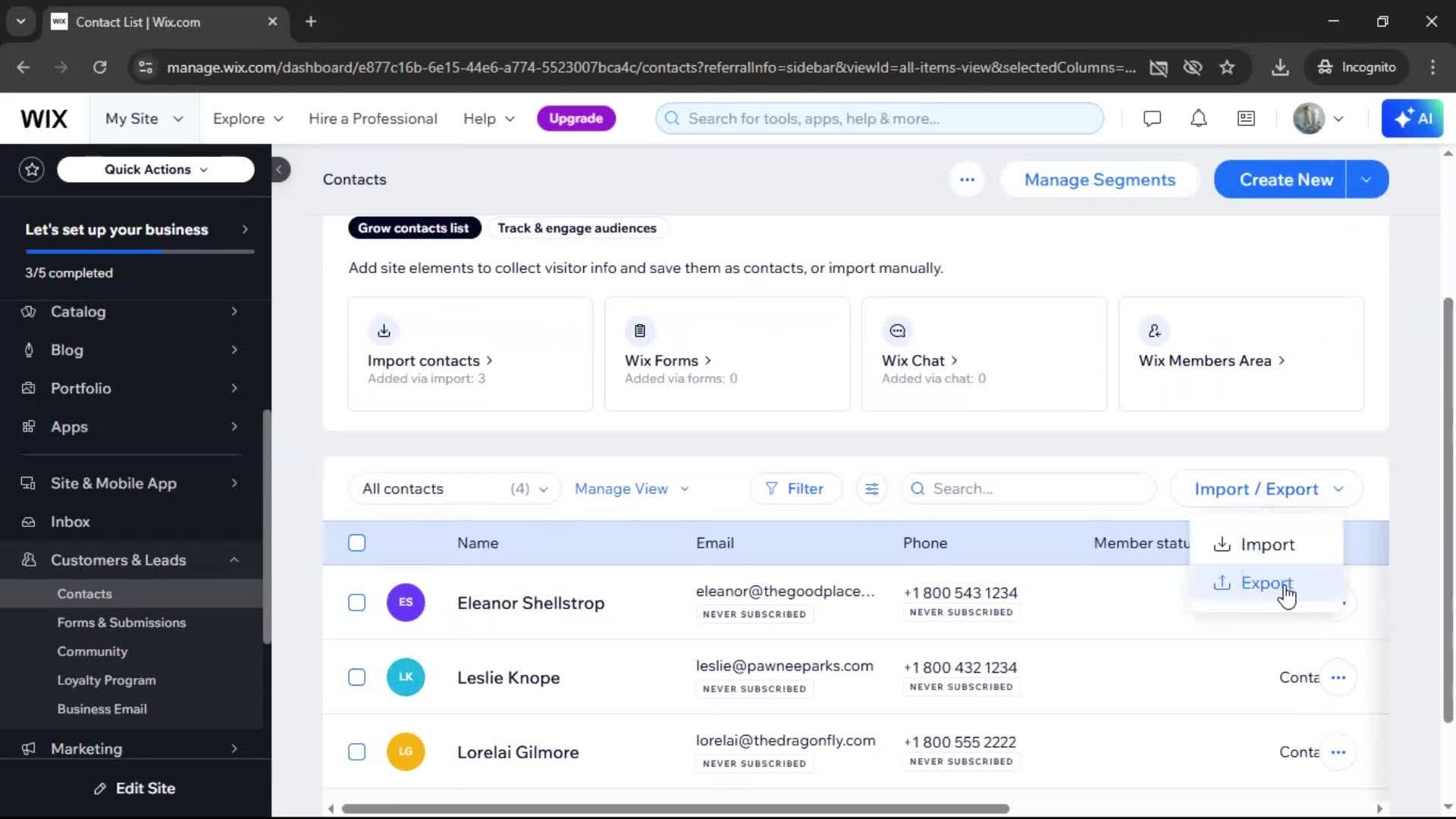Click the Upgrade button
The width and height of the screenshot is (1456, 819).
pyautogui.click(x=576, y=118)
